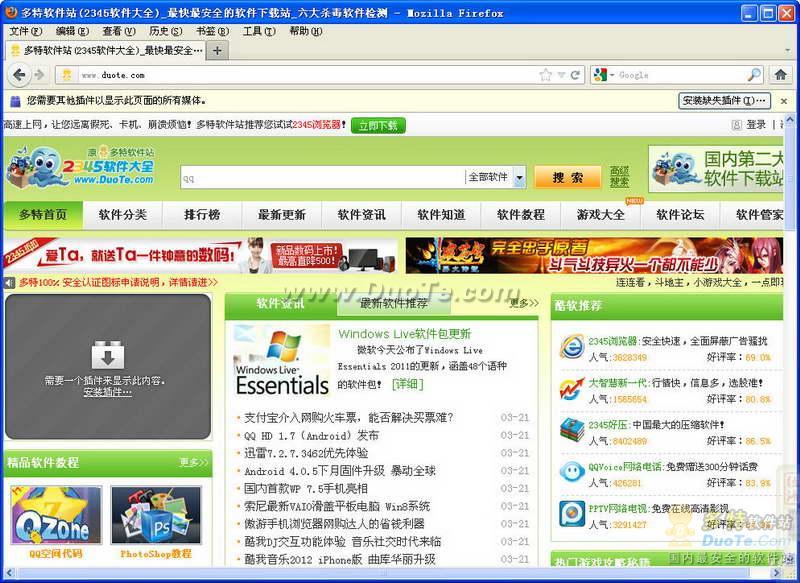Dismiss the missing plugin notification bar
The height and width of the screenshot is (583, 800).
(x=783, y=100)
